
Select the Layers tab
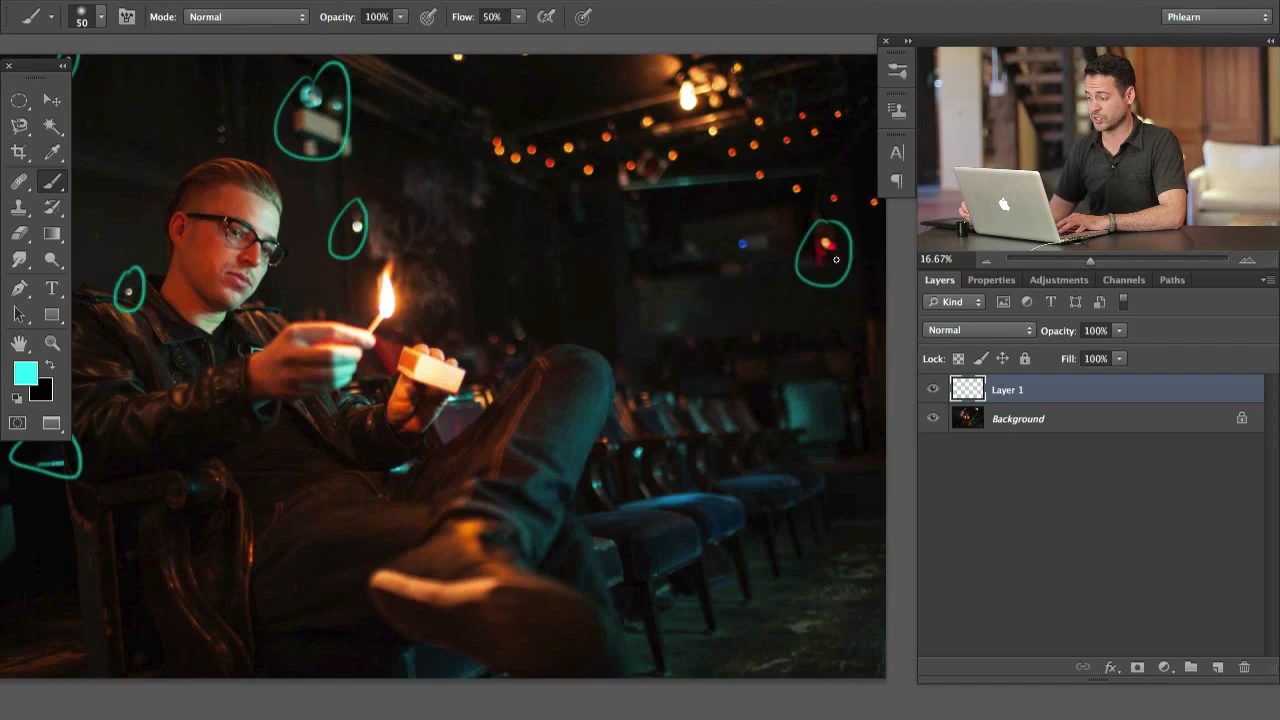click(939, 280)
